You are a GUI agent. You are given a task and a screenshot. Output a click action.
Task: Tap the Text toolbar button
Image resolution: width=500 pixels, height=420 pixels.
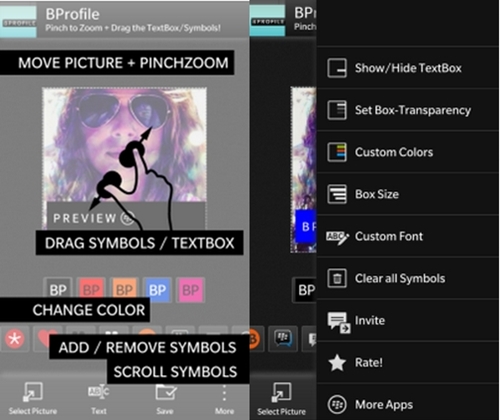point(99,399)
